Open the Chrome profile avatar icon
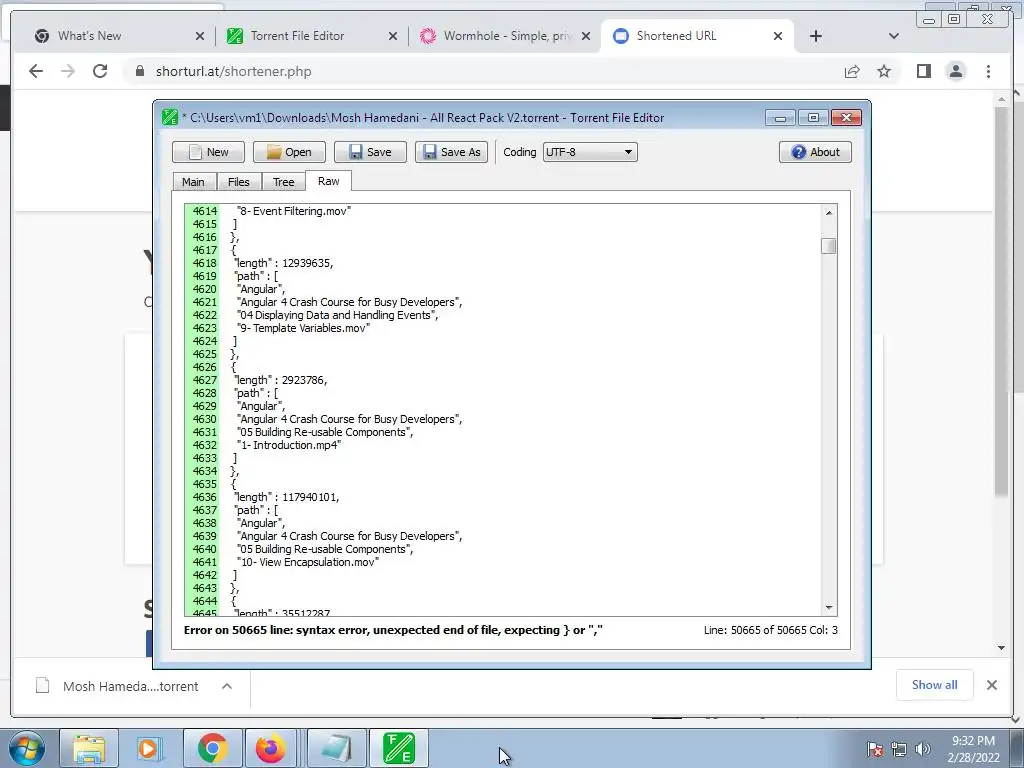 coord(956,71)
